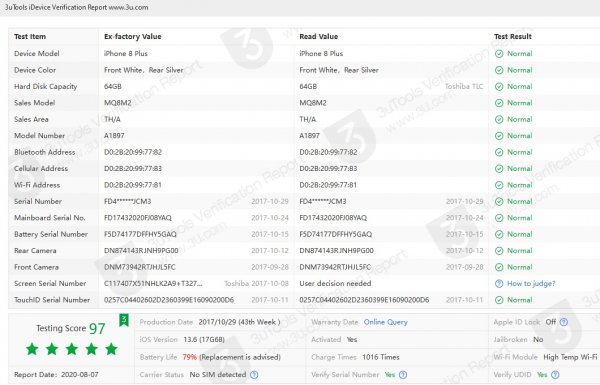
Task: Select the Screen Serial Number row label
Action: point(50,284)
